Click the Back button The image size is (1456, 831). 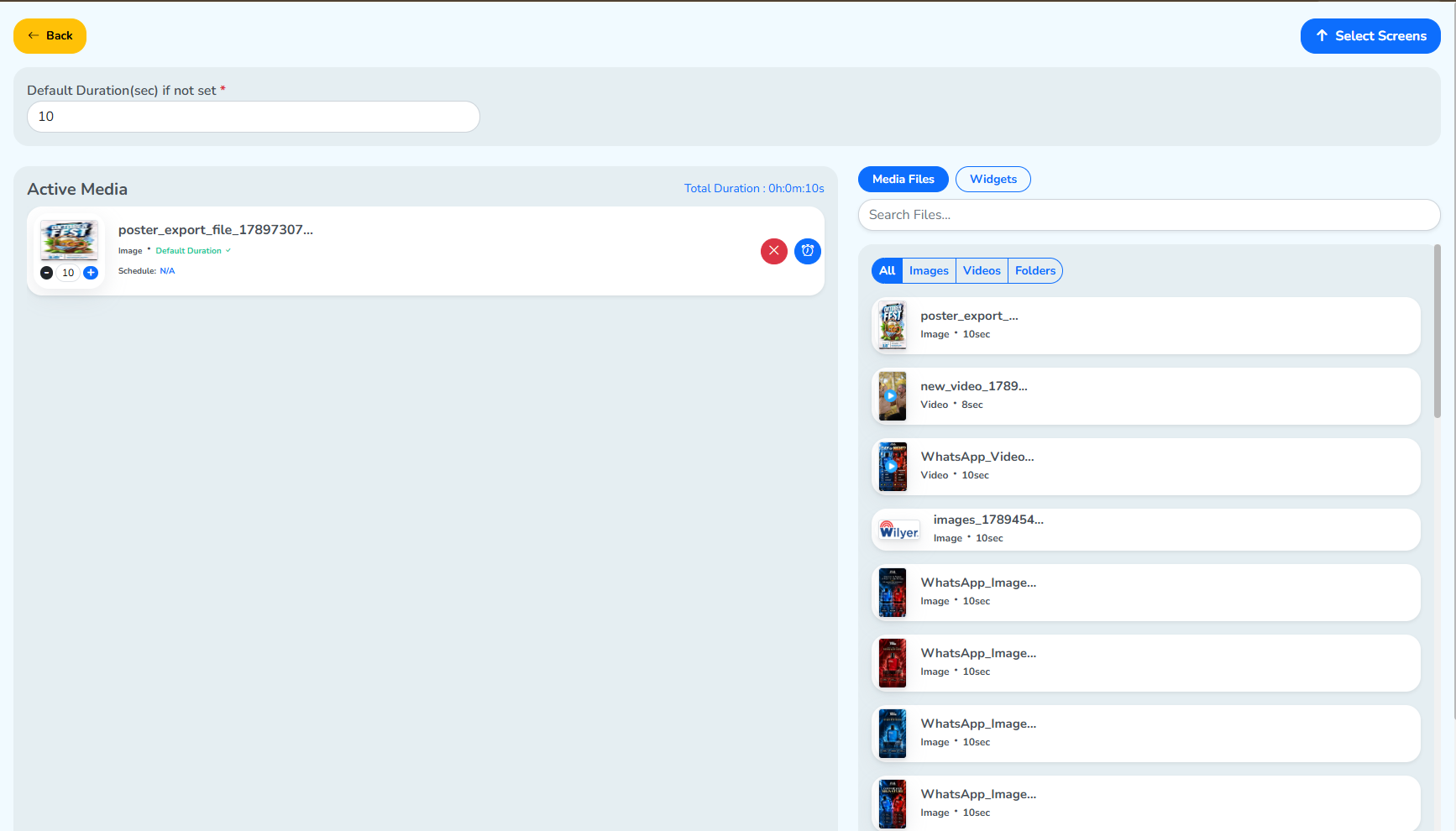(x=50, y=36)
